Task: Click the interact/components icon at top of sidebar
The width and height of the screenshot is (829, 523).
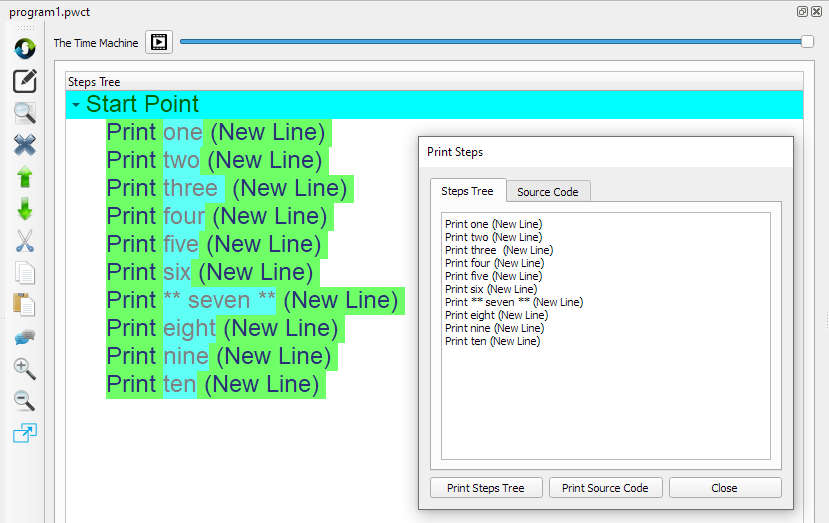Action: coord(25,47)
